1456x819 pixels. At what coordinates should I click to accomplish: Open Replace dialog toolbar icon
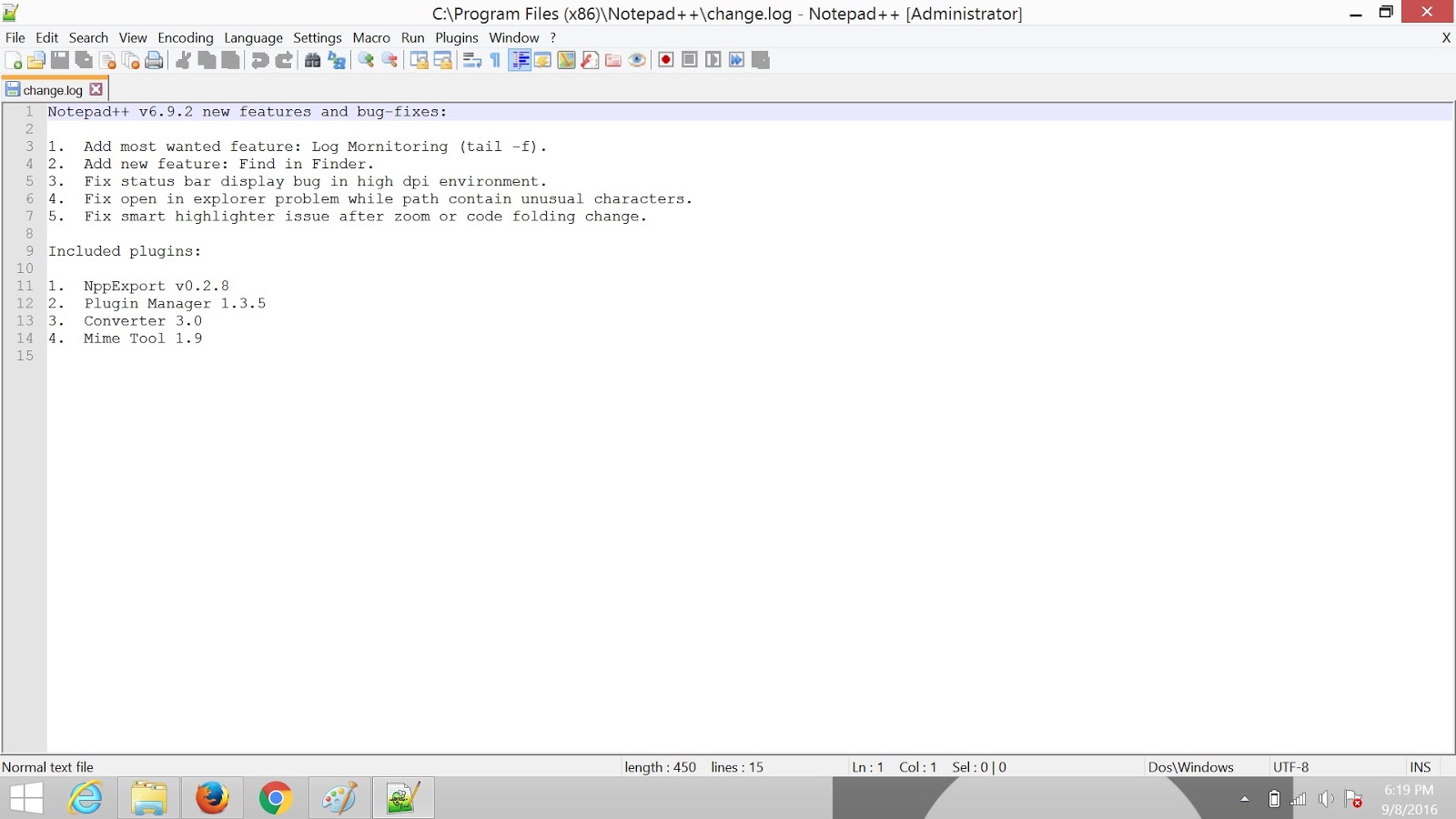click(x=337, y=60)
